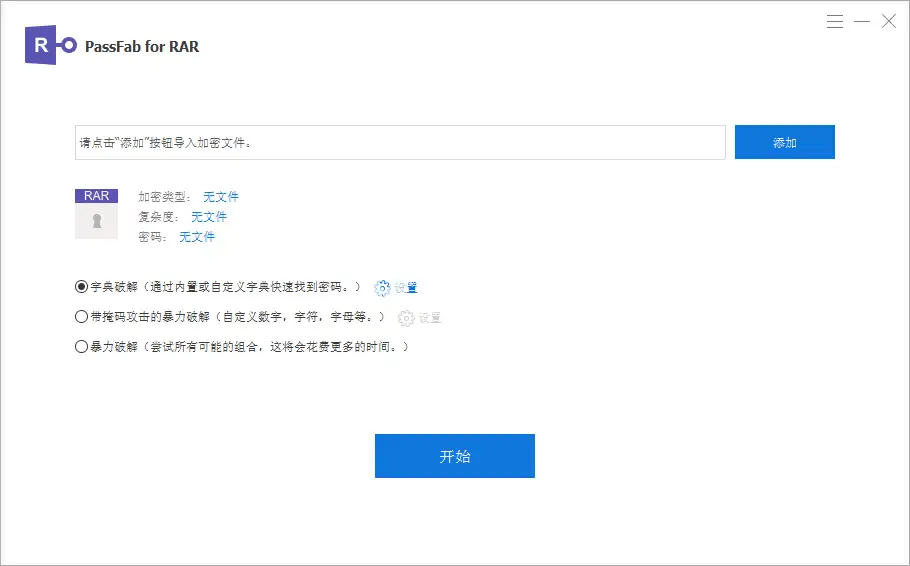Click the gear icon for mask attack
910x566 pixels.
pos(406,318)
